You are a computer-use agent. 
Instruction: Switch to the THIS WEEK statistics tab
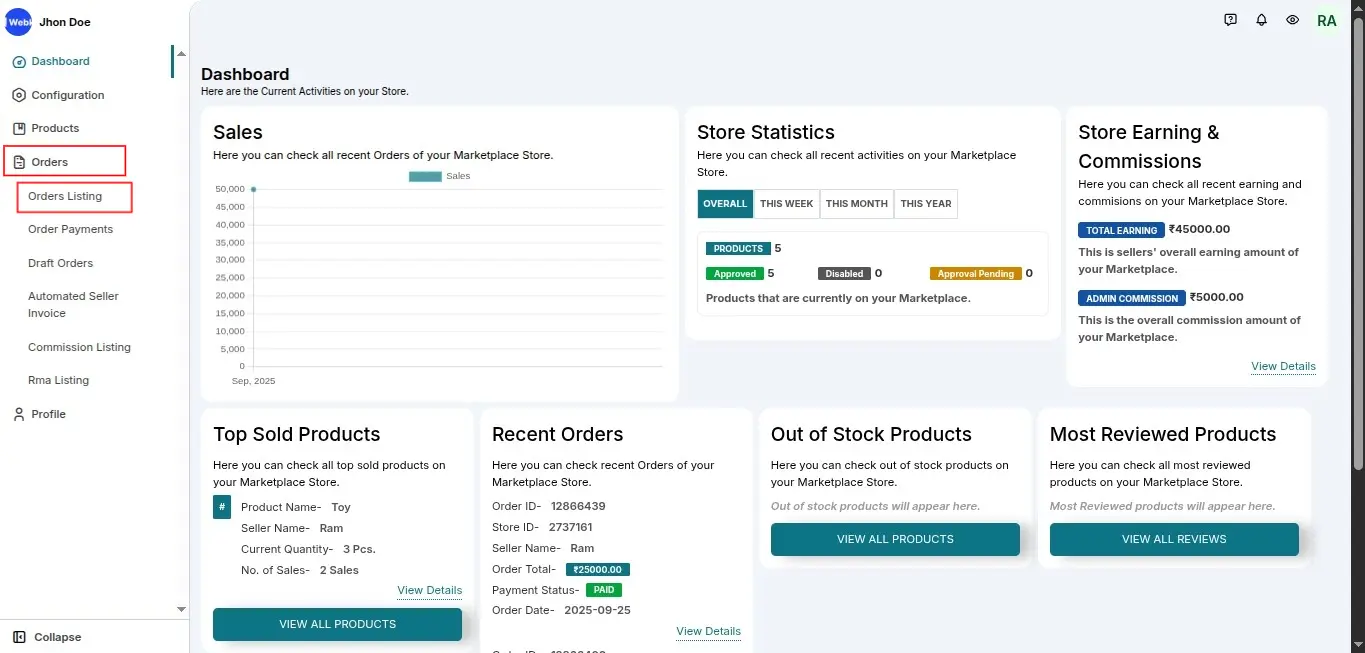tap(786, 203)
